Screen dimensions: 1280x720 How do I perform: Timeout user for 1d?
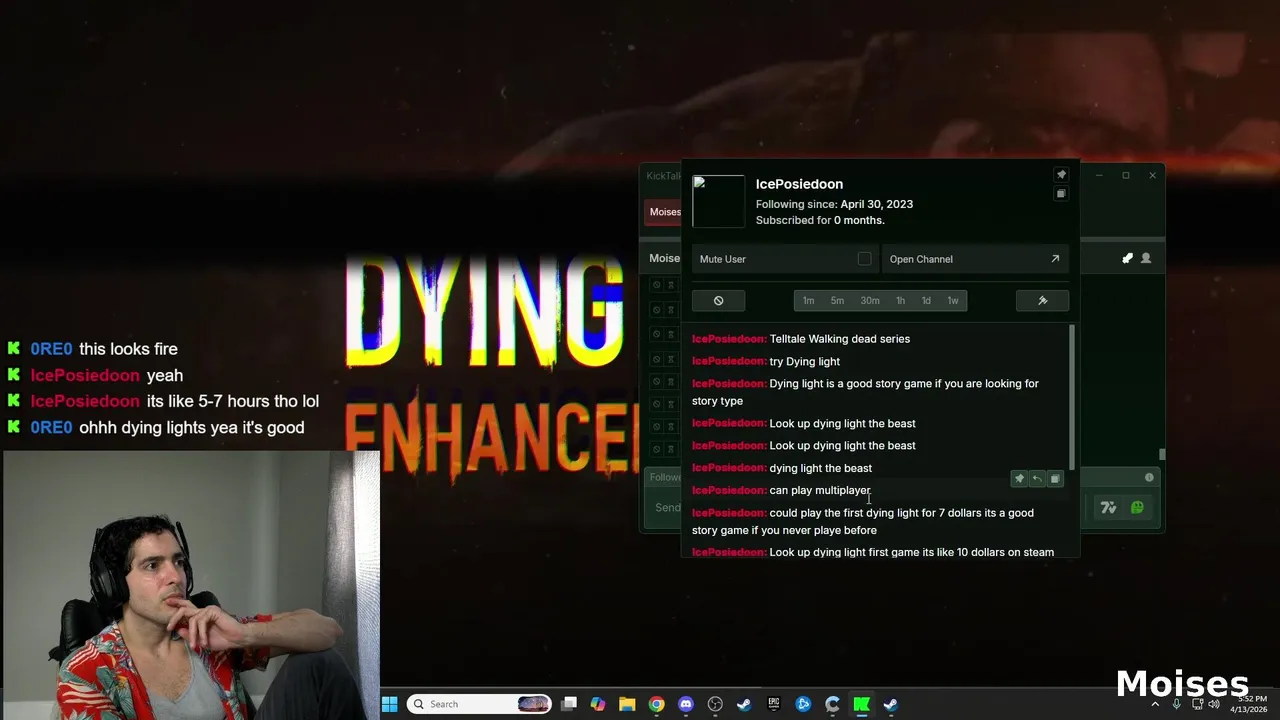[x=926, y=300]
